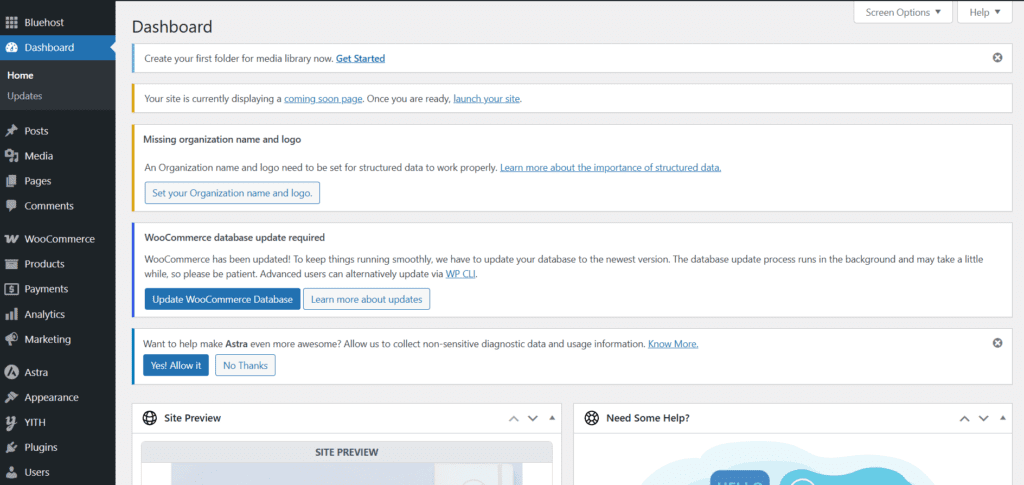Click the Marketing megaphone icon
This screenshot has width=1024, height=485.
[11, 339]
